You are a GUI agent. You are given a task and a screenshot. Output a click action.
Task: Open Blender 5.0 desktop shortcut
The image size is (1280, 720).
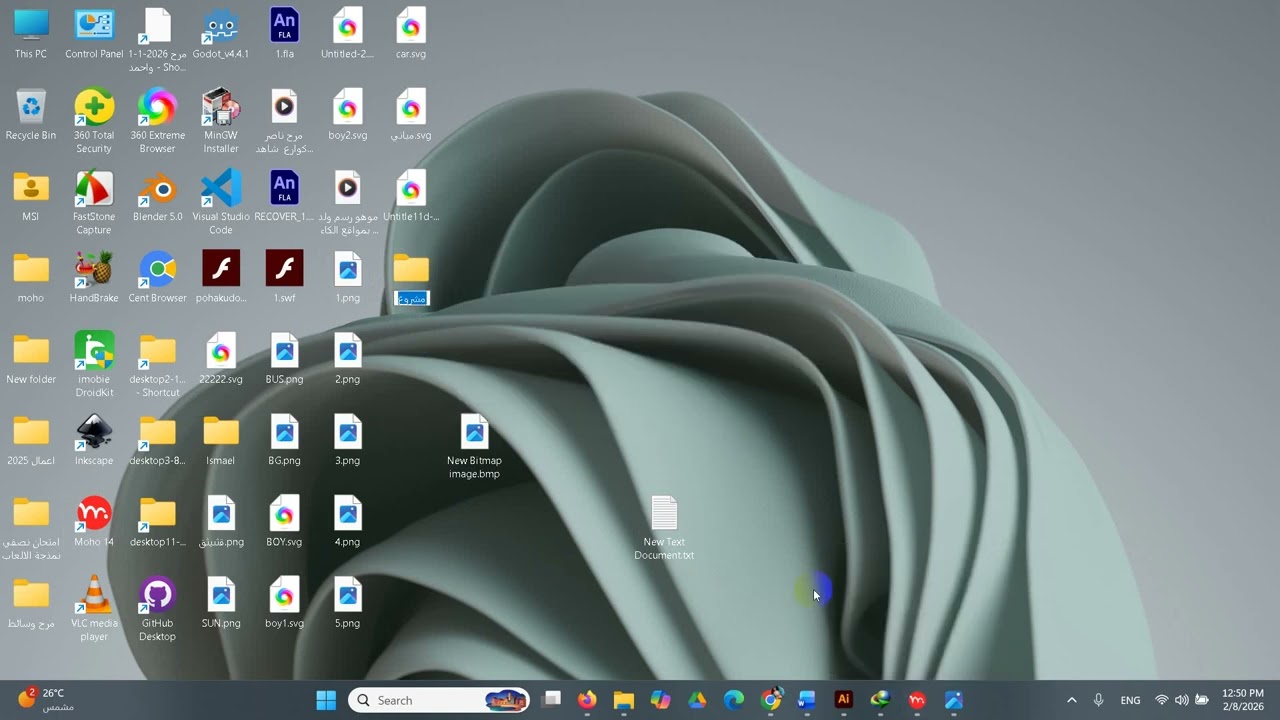pyautogui.click(x=157, y=189)
